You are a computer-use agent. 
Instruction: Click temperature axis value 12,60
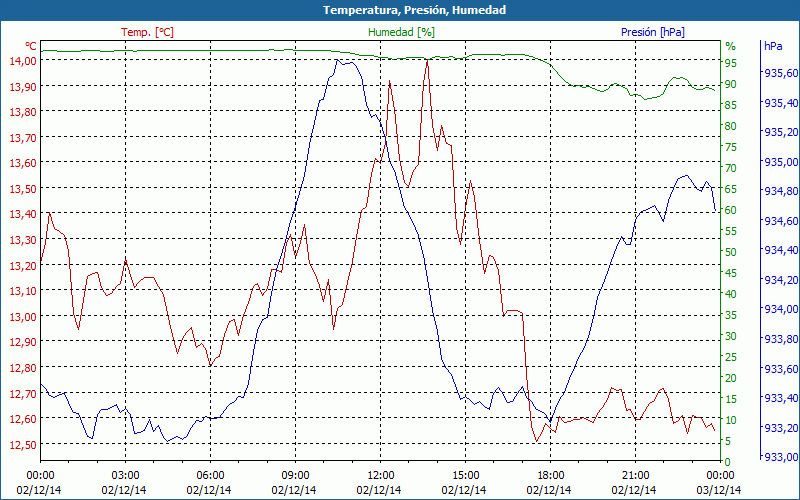(23, 419)
